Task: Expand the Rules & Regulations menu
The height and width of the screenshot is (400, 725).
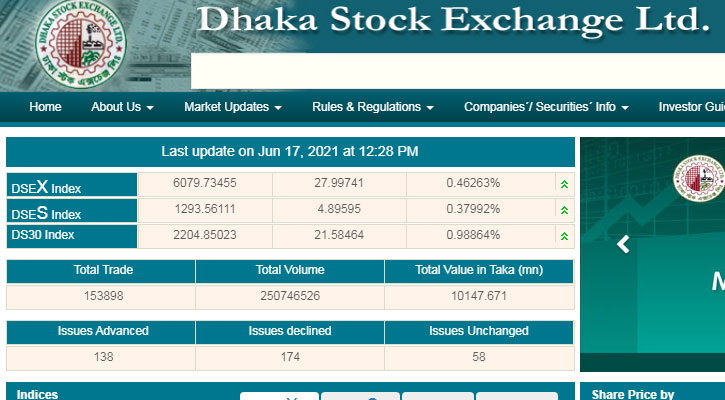Action: click(373, 107)
